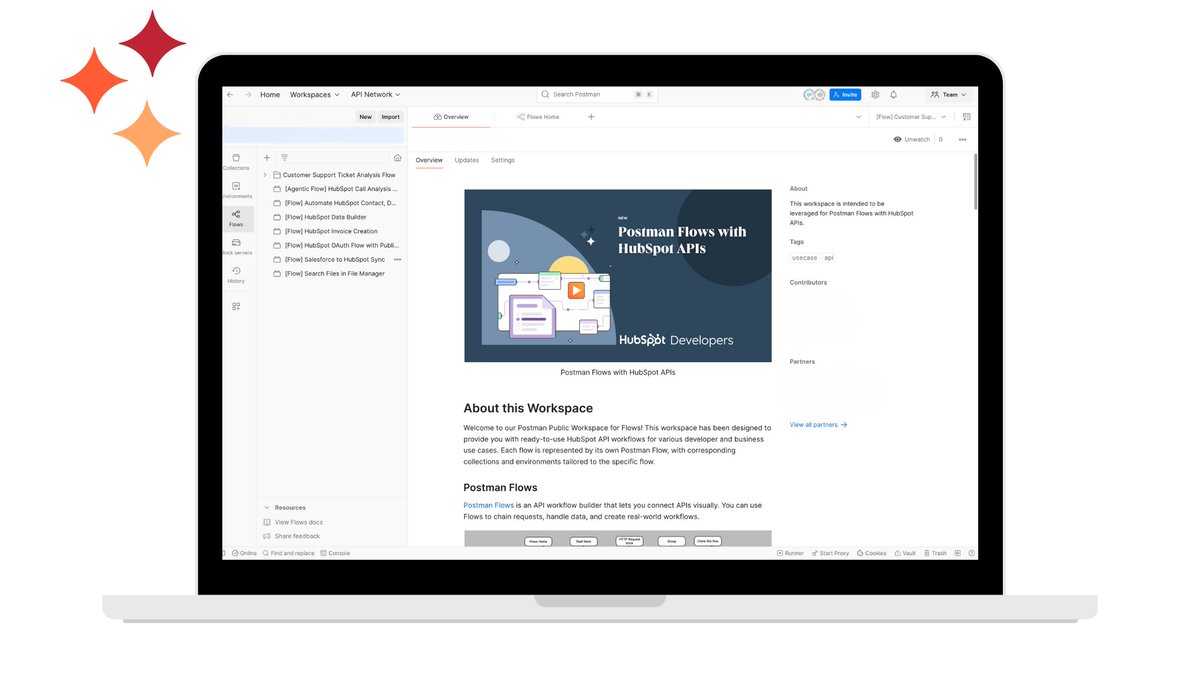This screenshot has height=675, width=1200.
Task: Click the blue Invite button
Action: tap(845, 94)
